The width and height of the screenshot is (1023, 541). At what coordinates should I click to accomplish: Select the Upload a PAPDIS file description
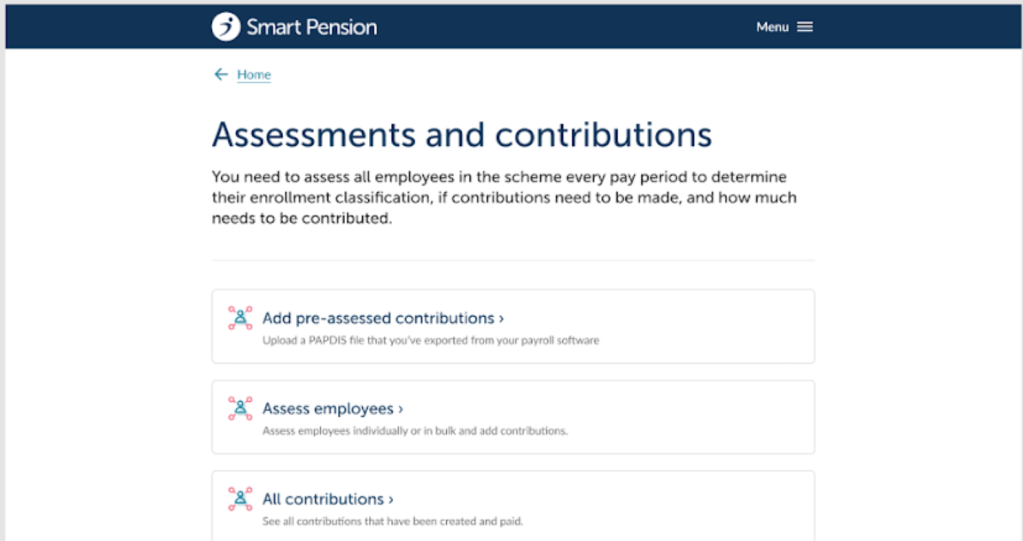[x=430, y=341]
